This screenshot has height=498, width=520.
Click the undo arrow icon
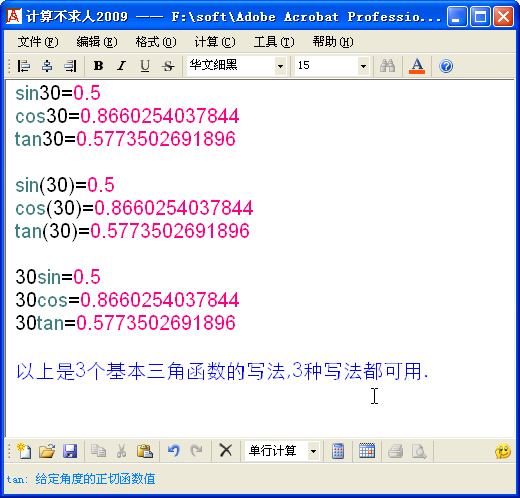coord(173,451)
